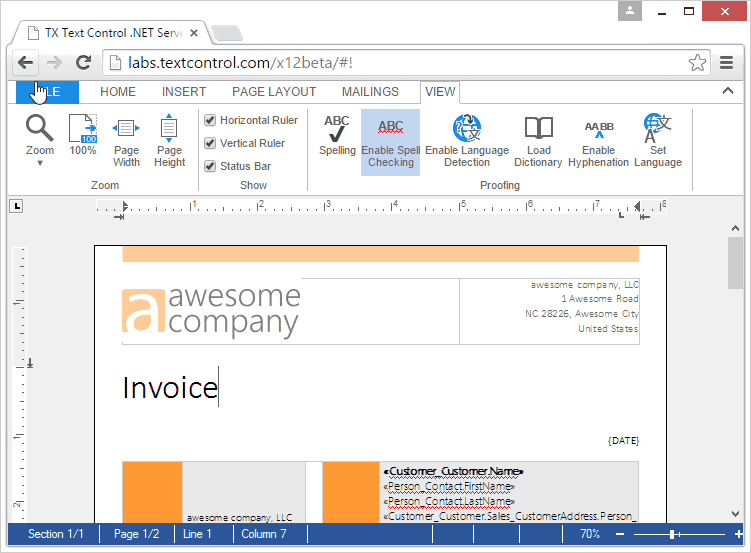Image resolution: width=751 pixels, height=553 pixels.
Task: Collapse the ribbon with the chevron
Action: pos(727,91)
